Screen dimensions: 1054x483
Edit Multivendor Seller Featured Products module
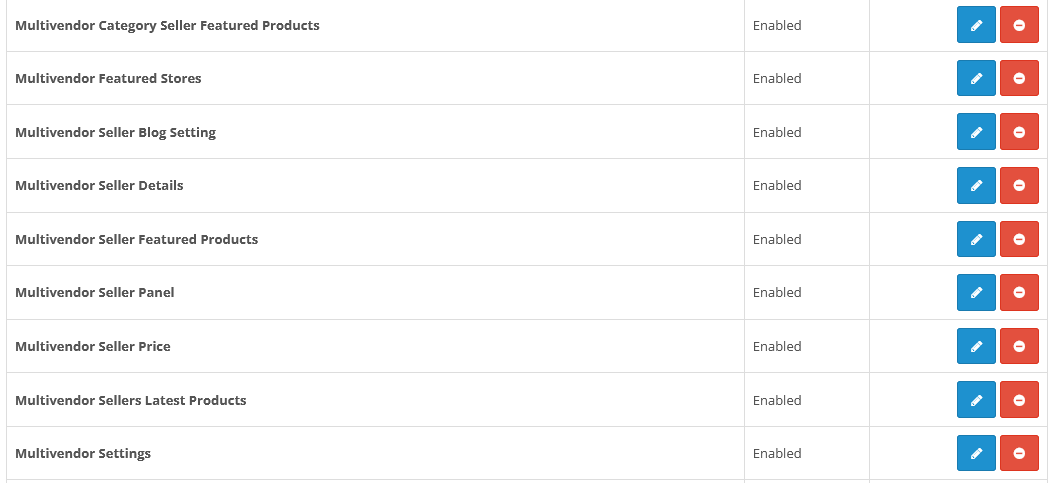click(x=976, y=239)
